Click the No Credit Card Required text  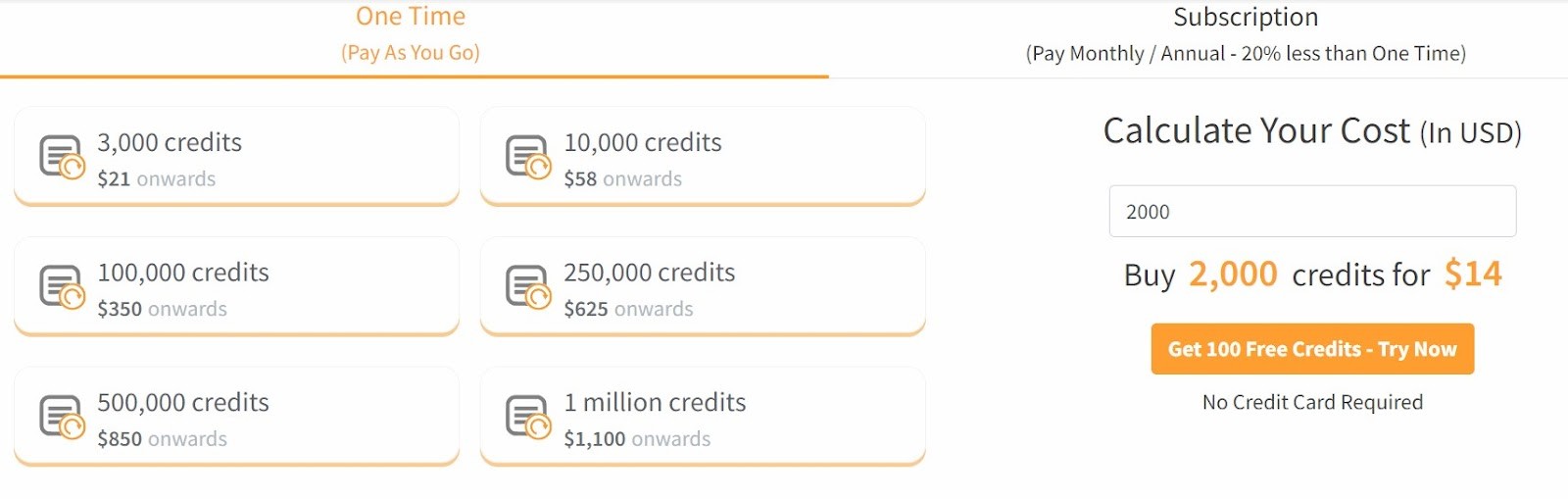[x=1312, y=403]
